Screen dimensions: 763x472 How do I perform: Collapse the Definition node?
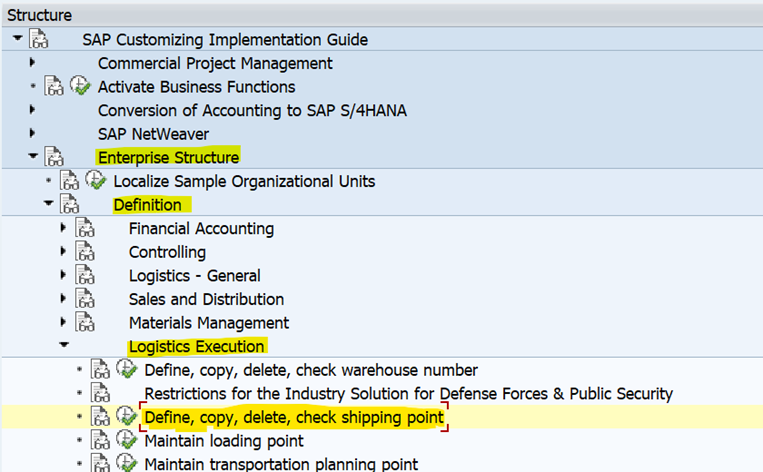point(48,204)
